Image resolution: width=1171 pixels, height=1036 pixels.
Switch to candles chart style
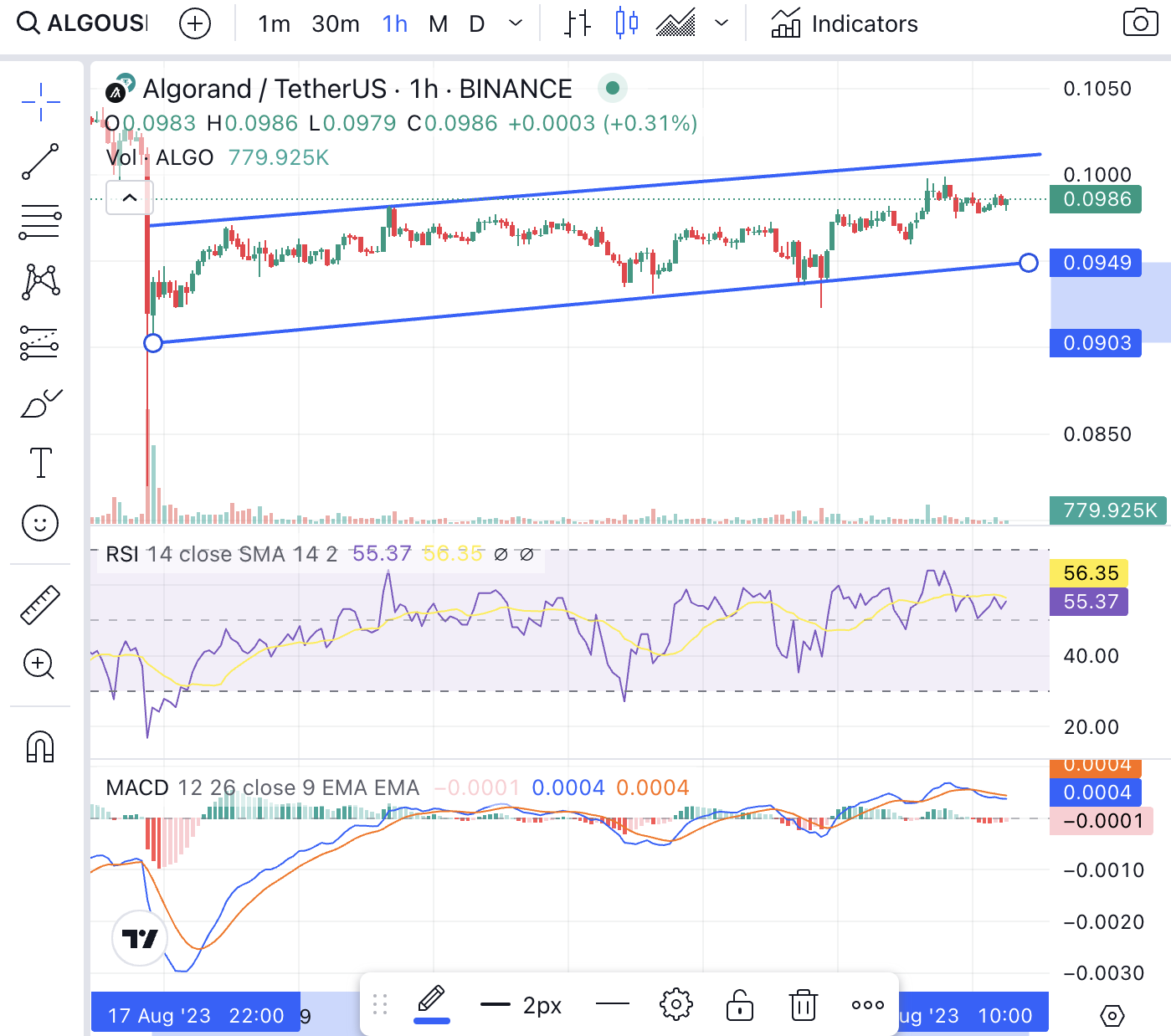tap(627, 23)
